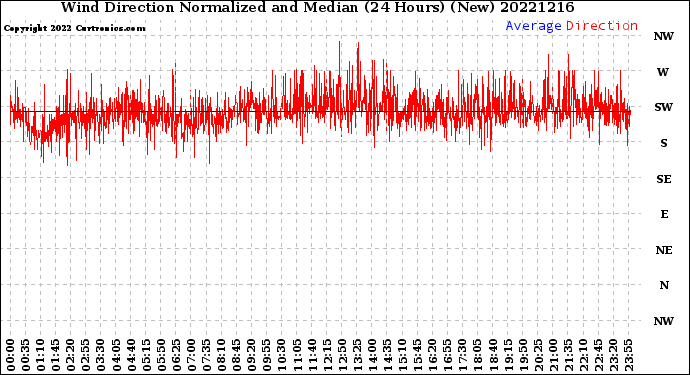
Task: Click the '09:55' time axis label
Action: click(267, 355)
